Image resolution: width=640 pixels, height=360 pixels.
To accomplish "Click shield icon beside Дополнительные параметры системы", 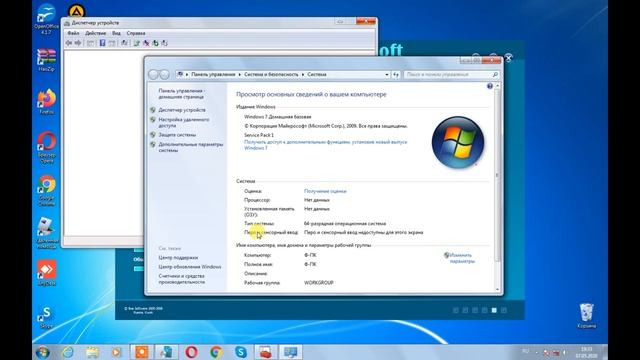I will click(x=153, y=144).
